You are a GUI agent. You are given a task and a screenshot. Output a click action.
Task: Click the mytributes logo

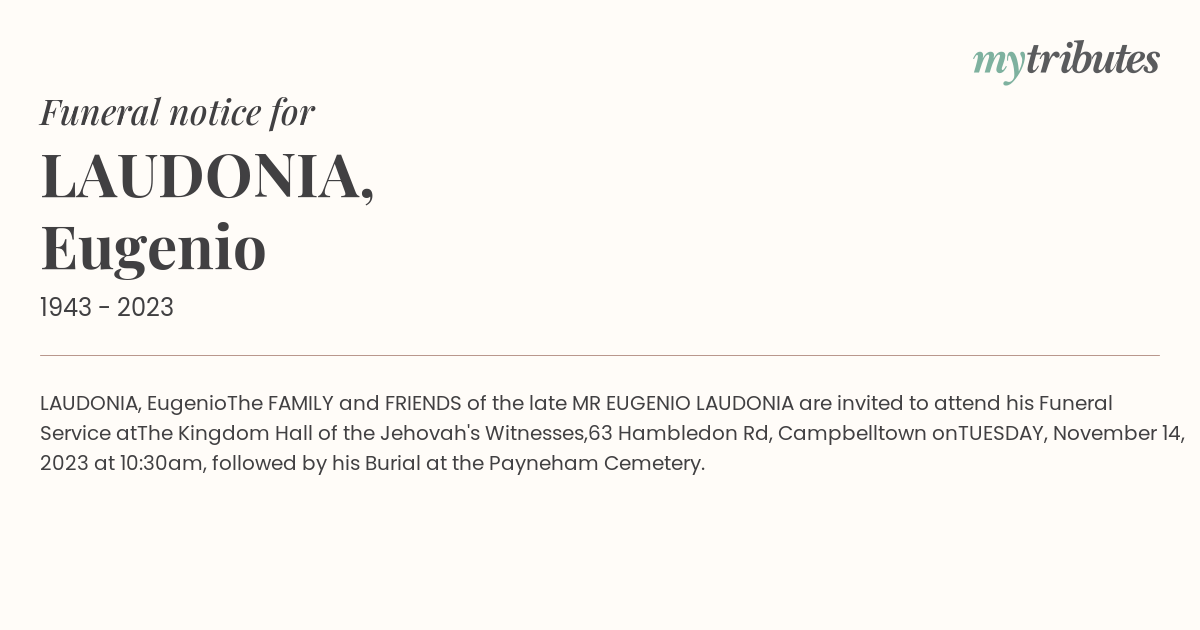click(x=1065, y=61)
